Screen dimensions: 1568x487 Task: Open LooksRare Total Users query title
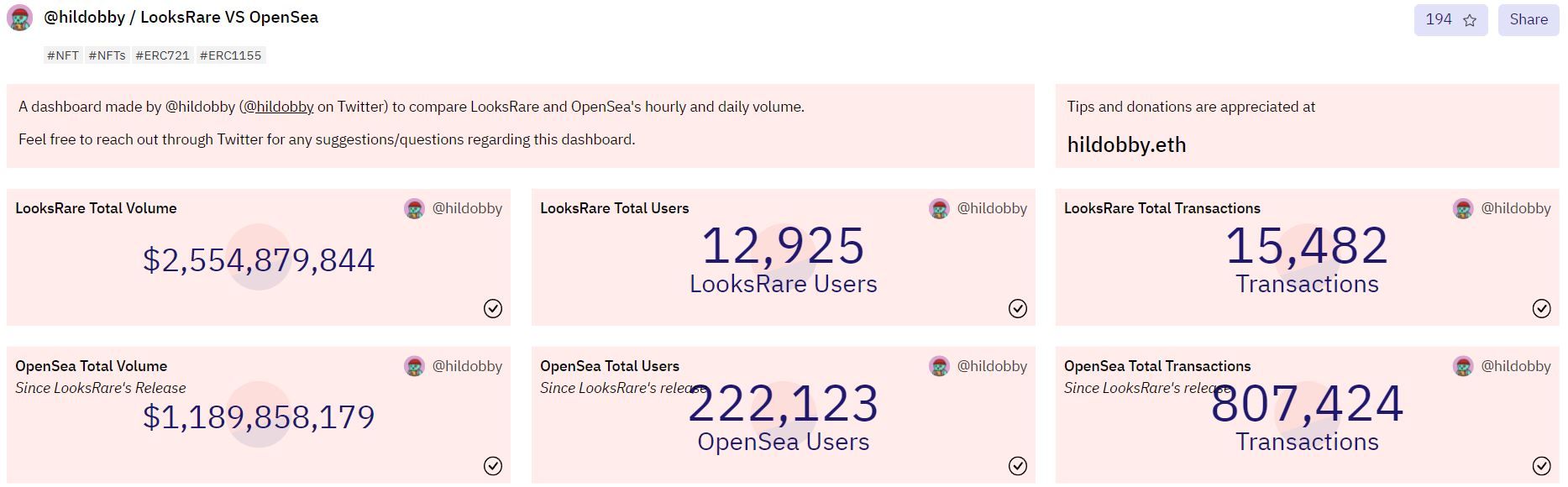[614, 208]
